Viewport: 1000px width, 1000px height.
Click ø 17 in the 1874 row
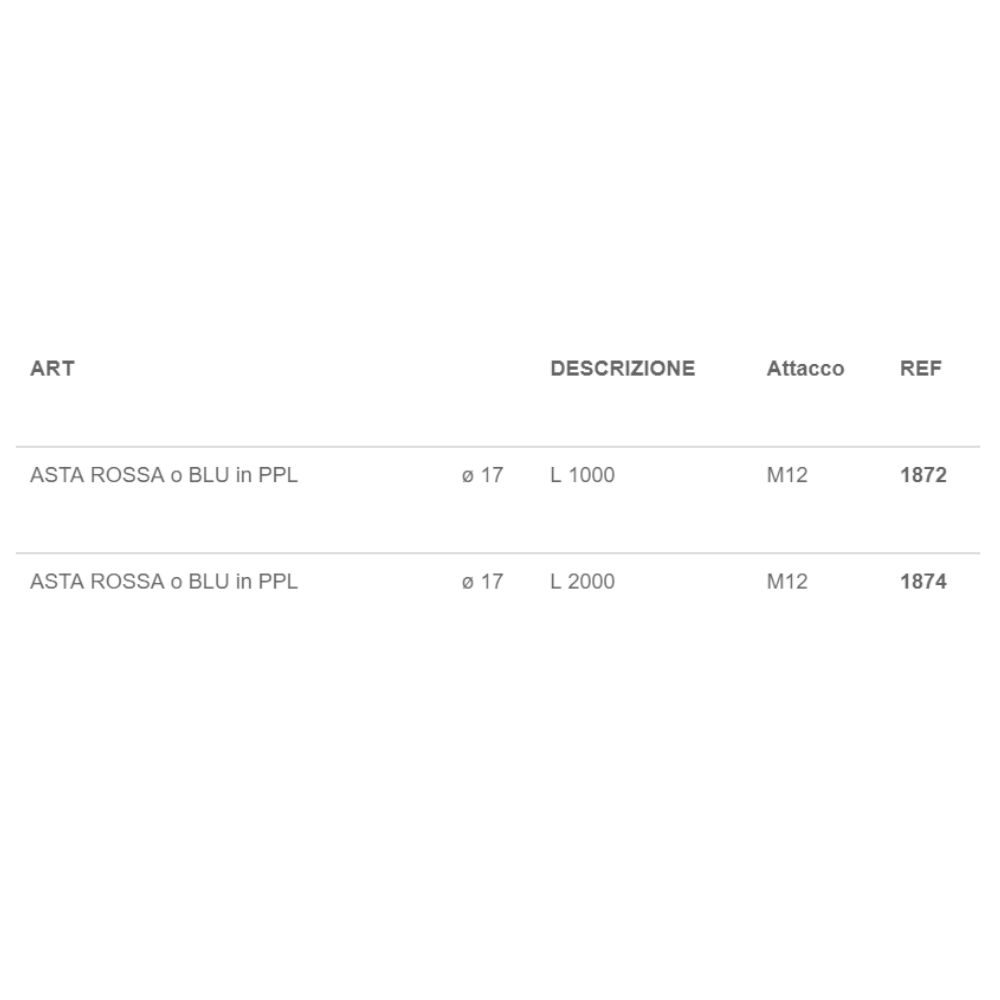click(x=482, y=581)
